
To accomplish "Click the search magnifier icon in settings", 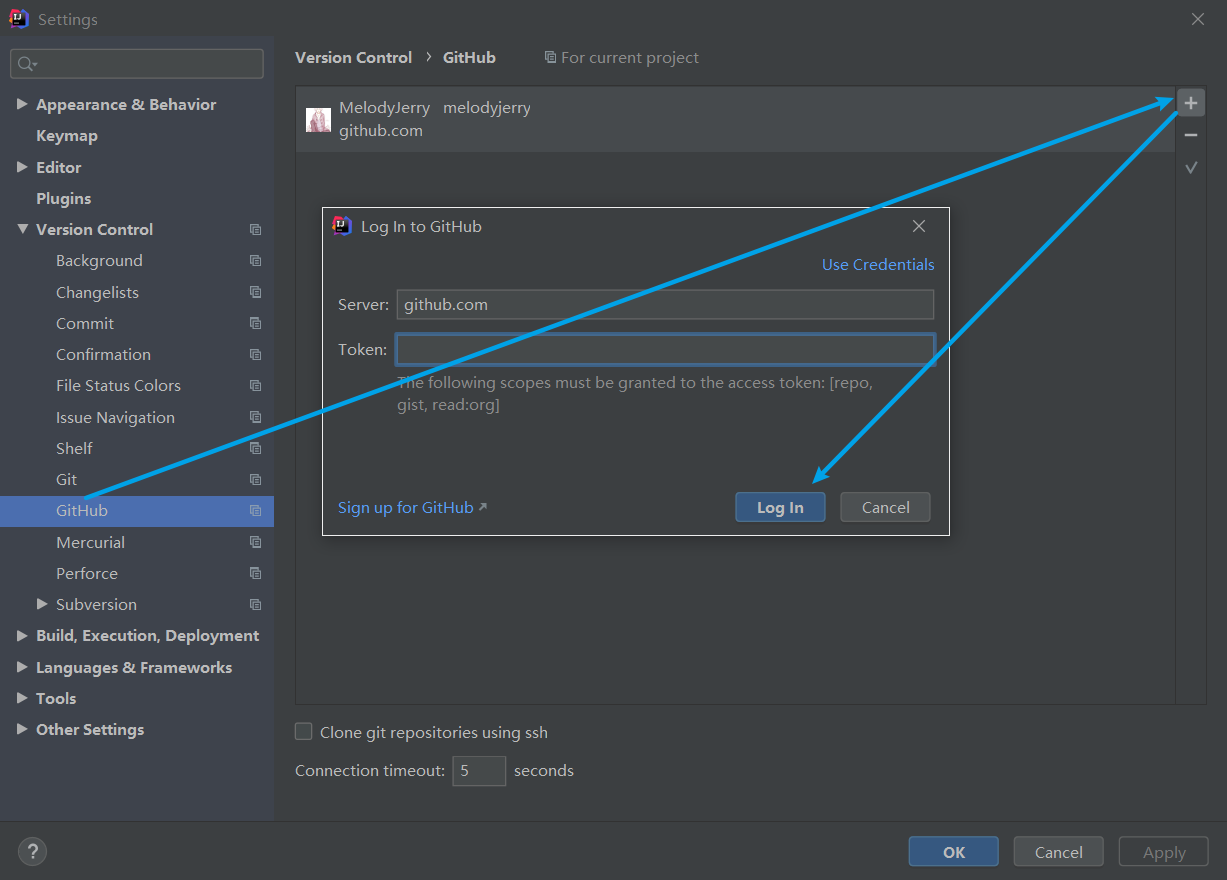I will coord(26,64).
